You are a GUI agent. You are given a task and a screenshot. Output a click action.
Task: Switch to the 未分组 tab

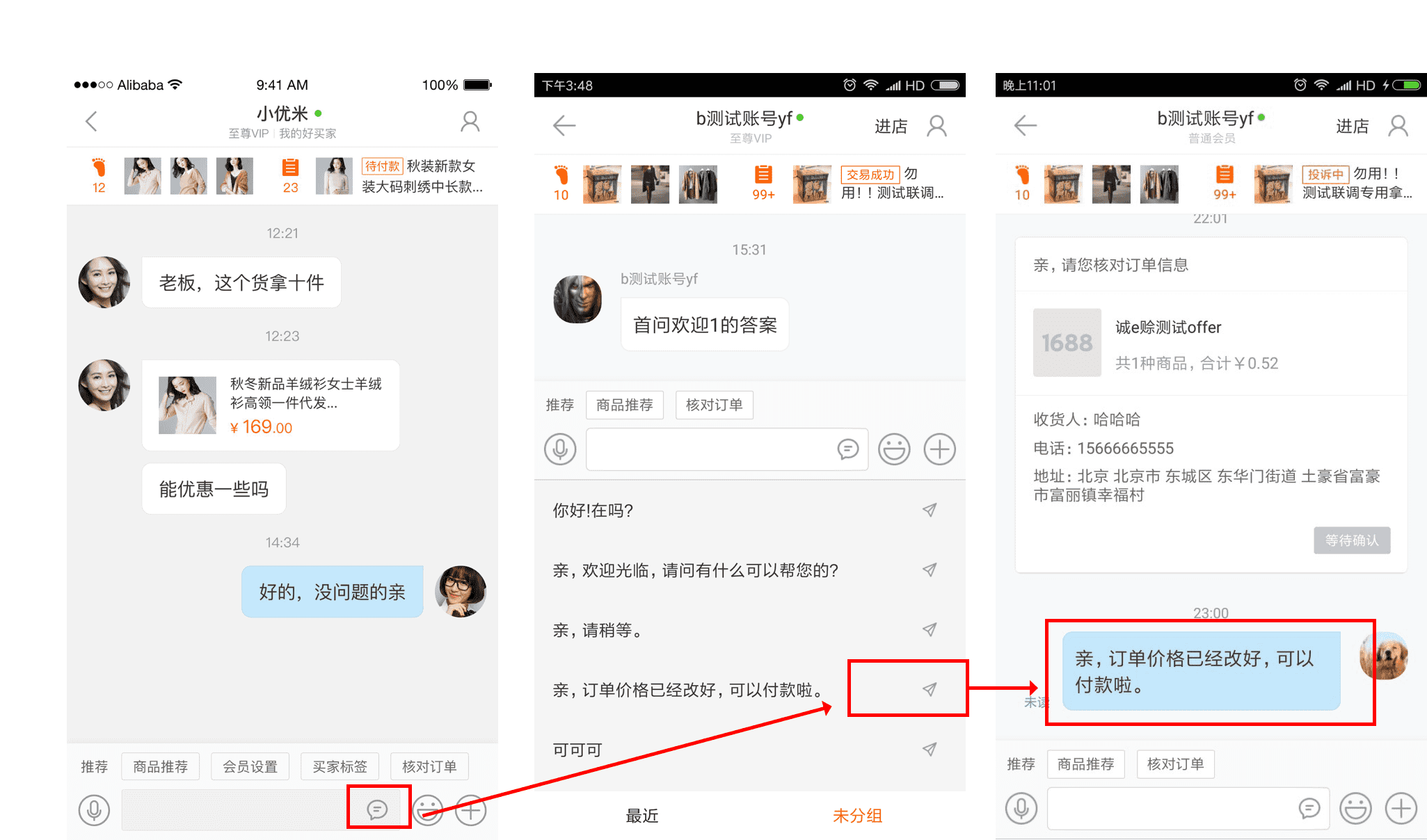pos(857,816)
